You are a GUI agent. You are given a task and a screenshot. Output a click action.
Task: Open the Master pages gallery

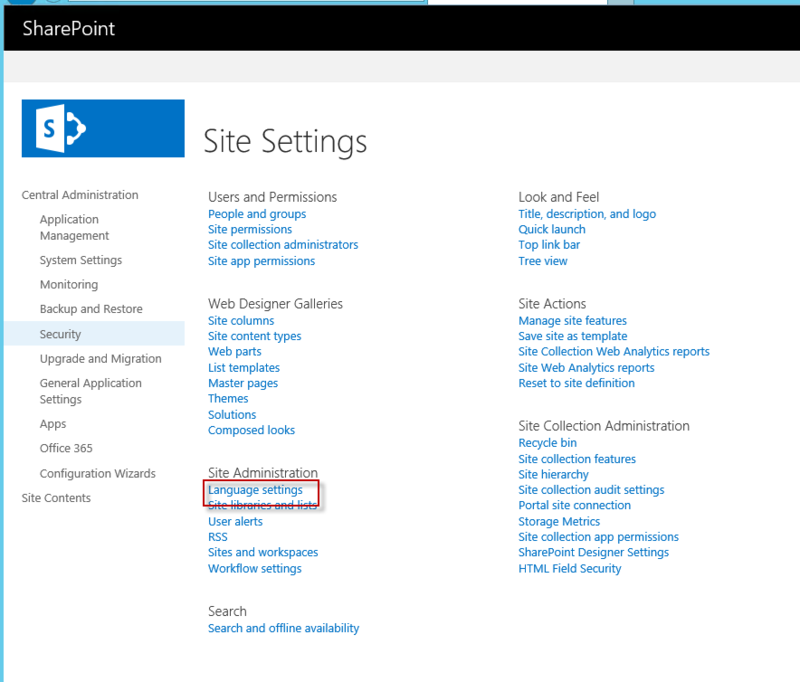pyautogui.click(x=243, y=383)
